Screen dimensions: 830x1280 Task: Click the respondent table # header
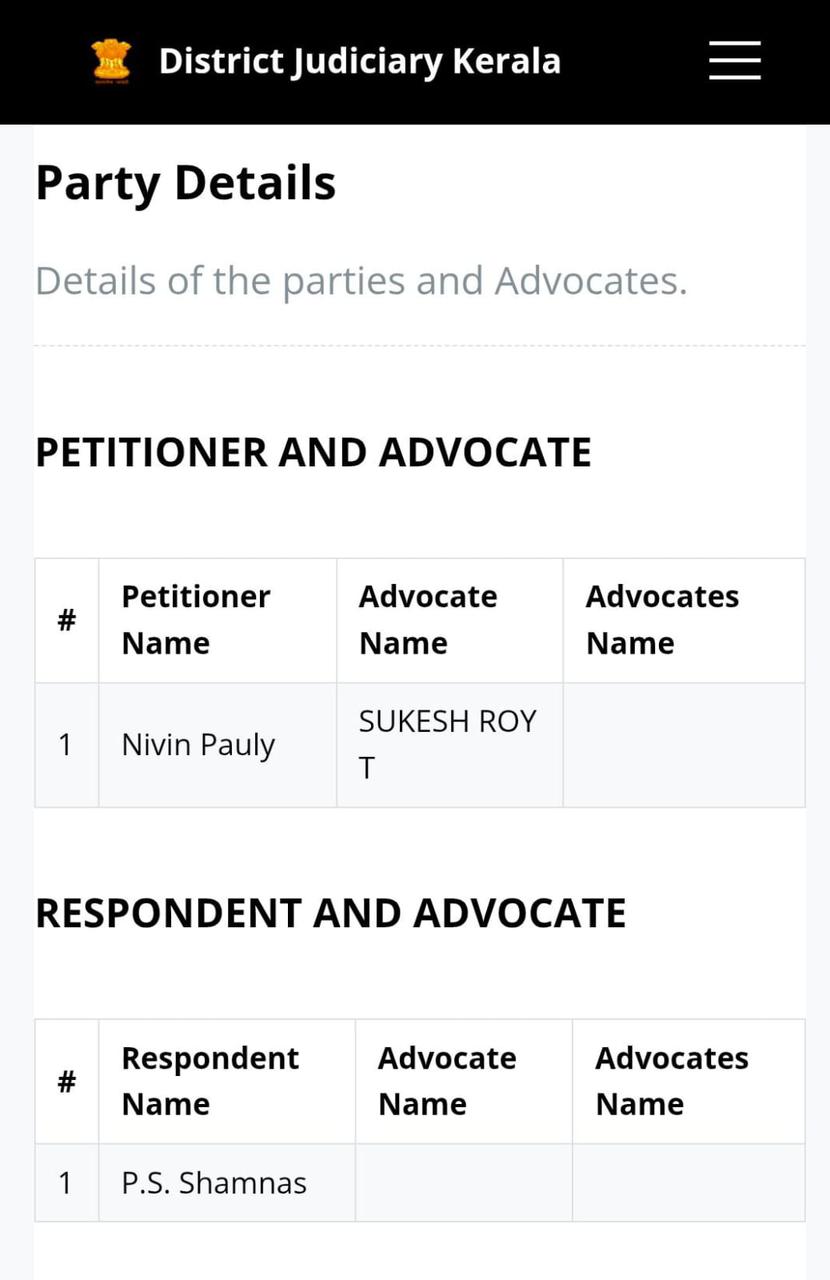coord(67,1081)
